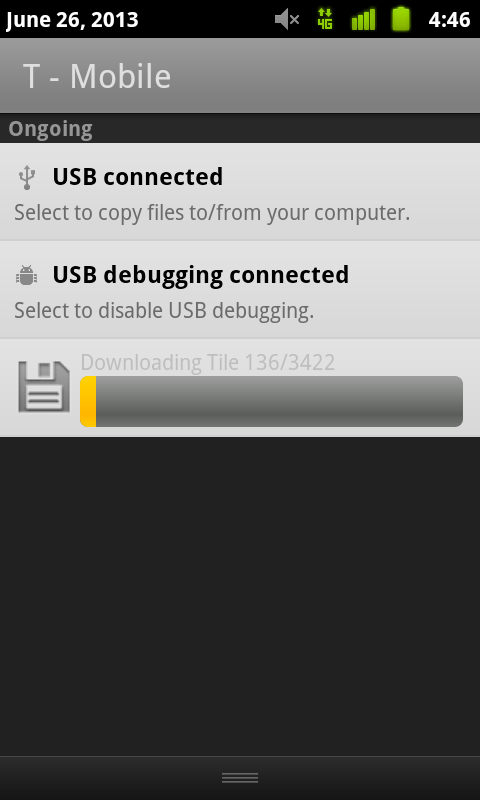
Task: Open the USB debugging connected notification
Action: [240, 289]
